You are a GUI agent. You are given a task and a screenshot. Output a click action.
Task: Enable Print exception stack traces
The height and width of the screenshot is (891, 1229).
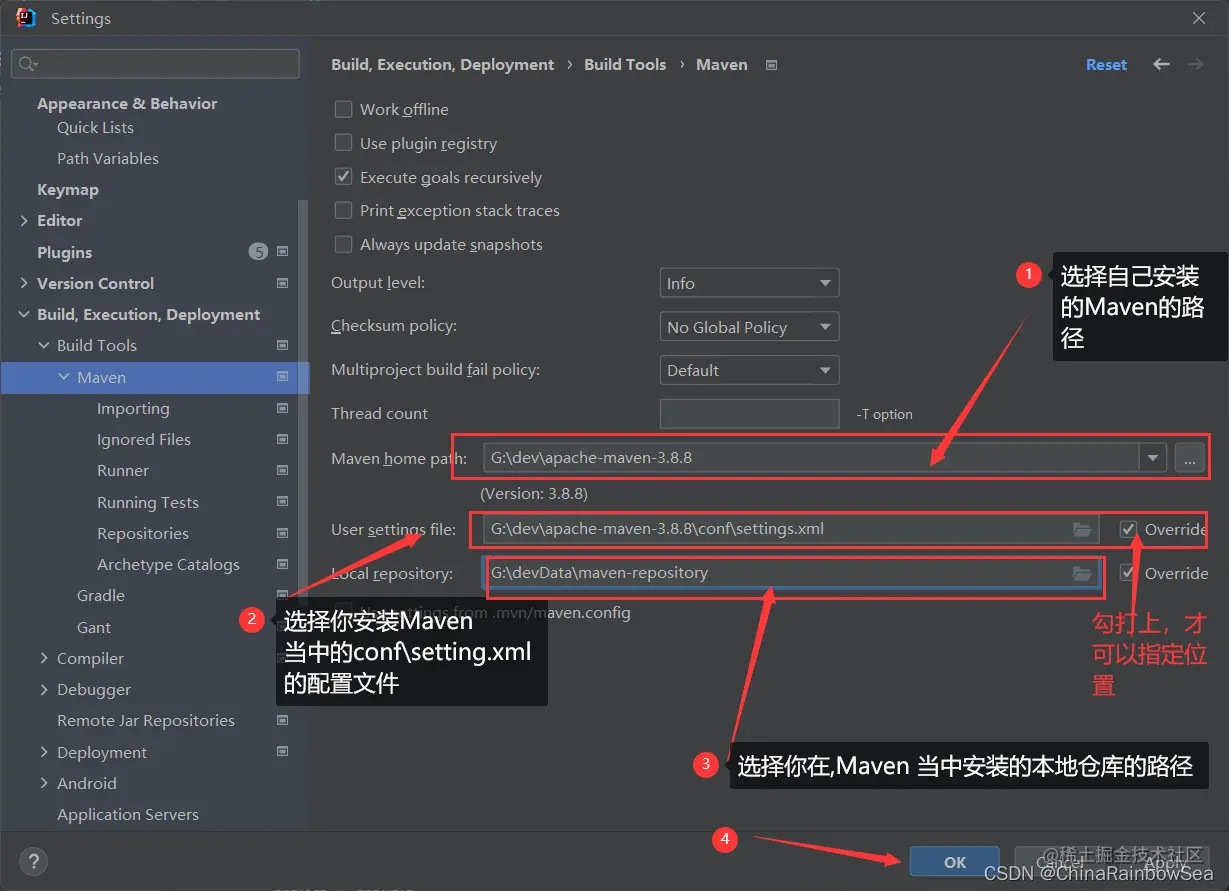[343, 210]
